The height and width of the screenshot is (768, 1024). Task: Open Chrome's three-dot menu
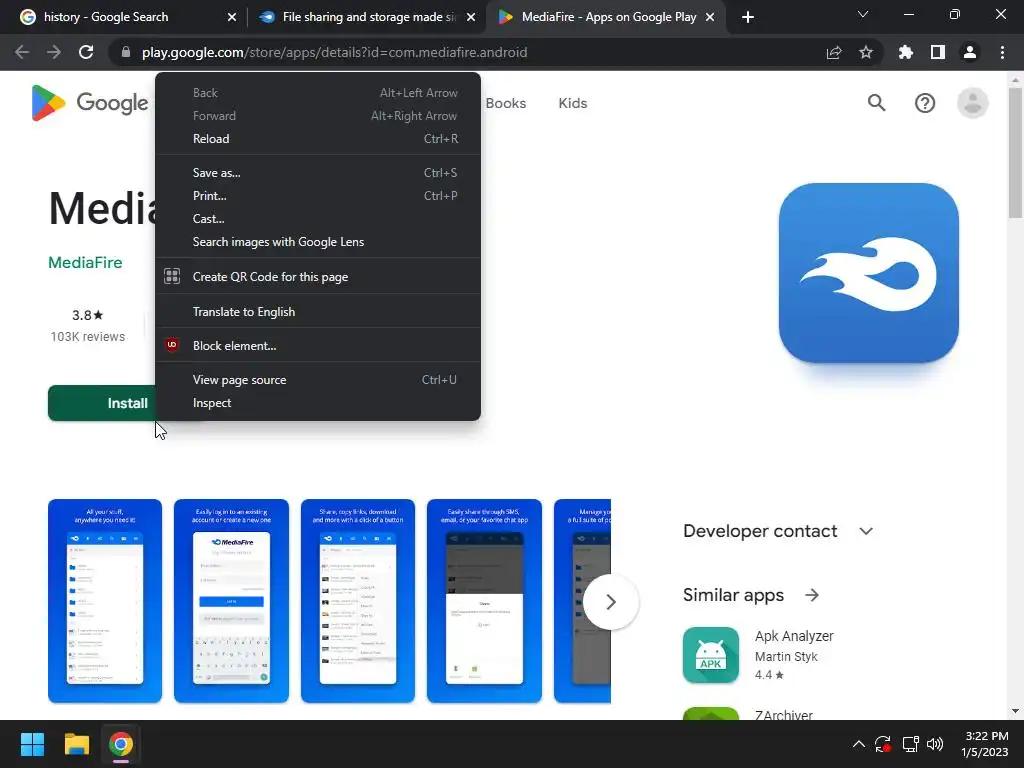tap(1002, 52)
